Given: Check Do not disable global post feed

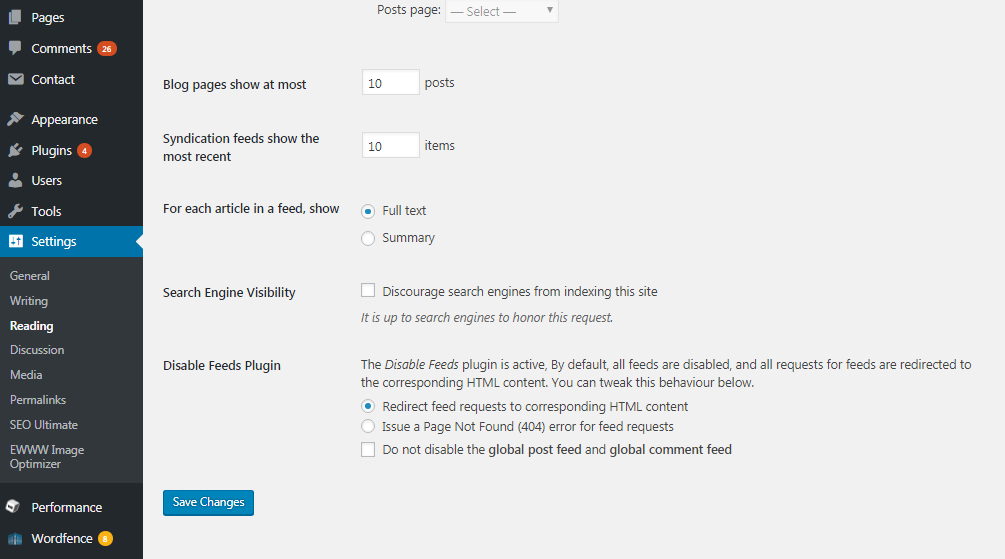Looking at the screenshot, I should tap(368, 449).
